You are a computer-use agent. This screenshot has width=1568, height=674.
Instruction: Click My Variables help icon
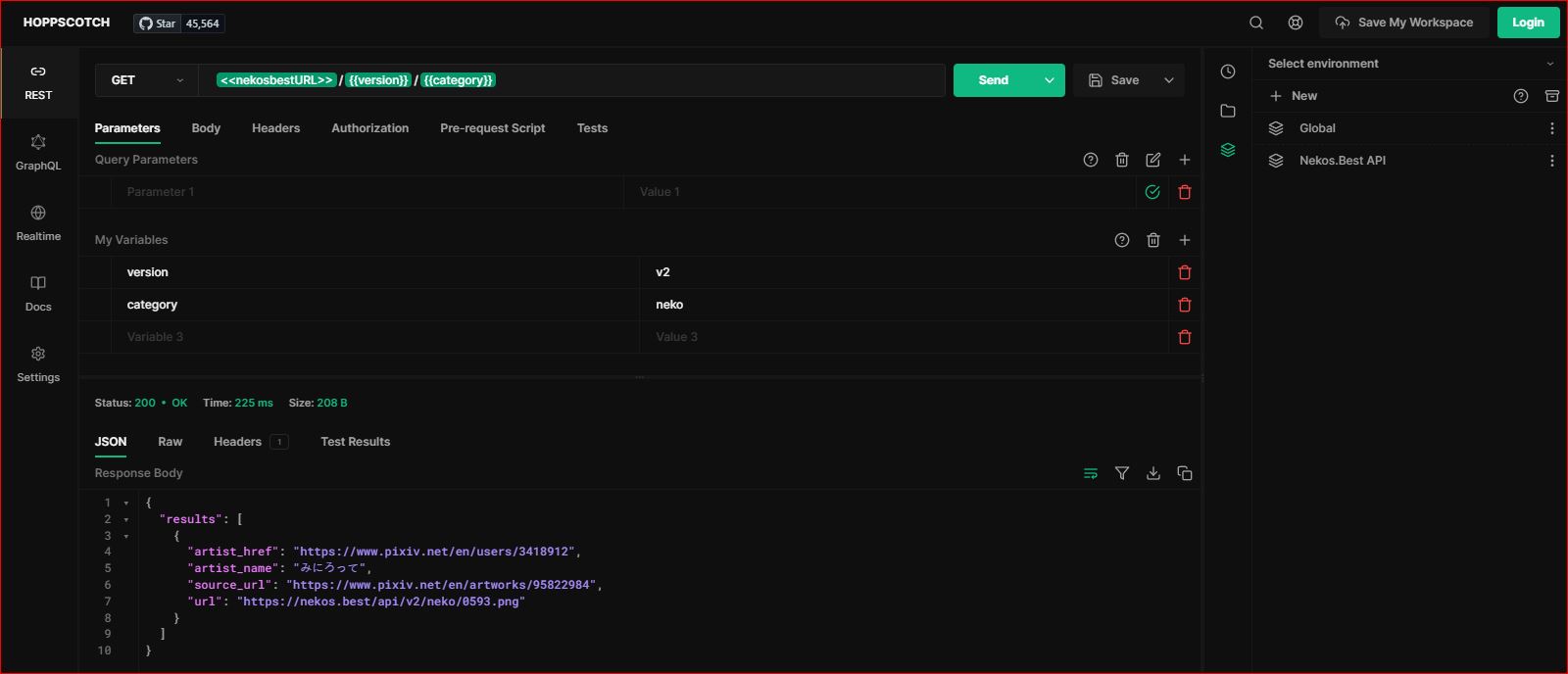point(1122,240)
